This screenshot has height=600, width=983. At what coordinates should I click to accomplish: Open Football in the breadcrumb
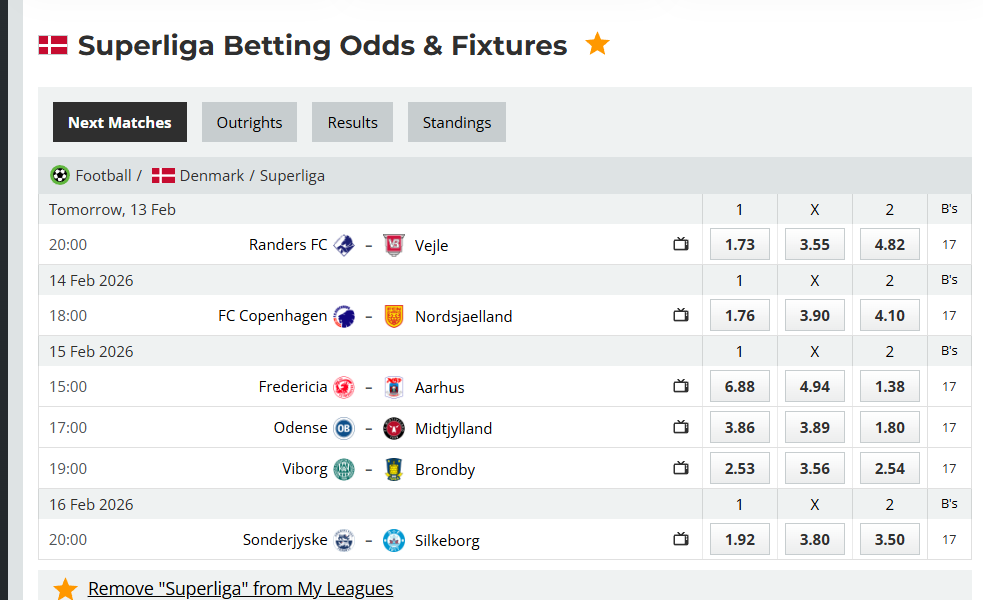point(103,176)
